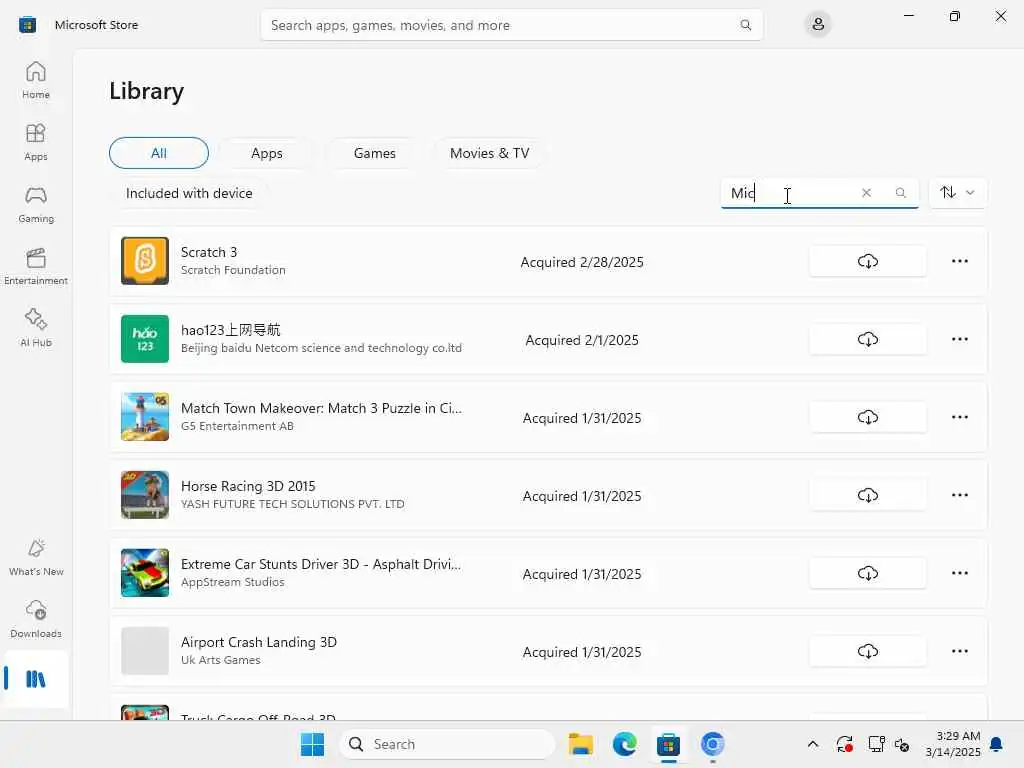Open more options for Airport Crash Landing
Viewport: 1024px width, 768px height.
[959, 651]
